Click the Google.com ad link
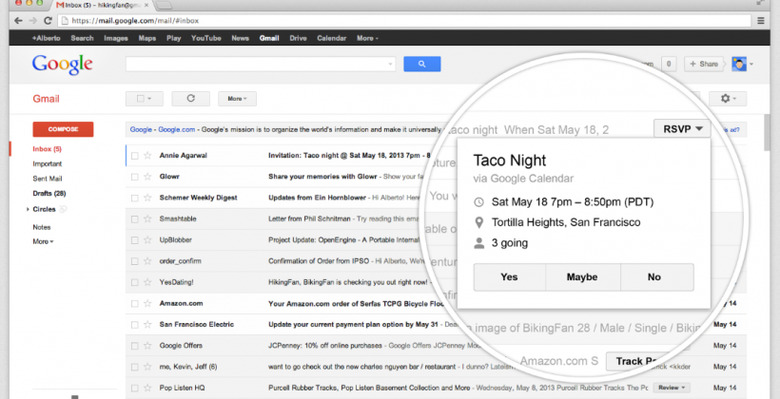Screen dimensions: 780x399 (177, 129)
